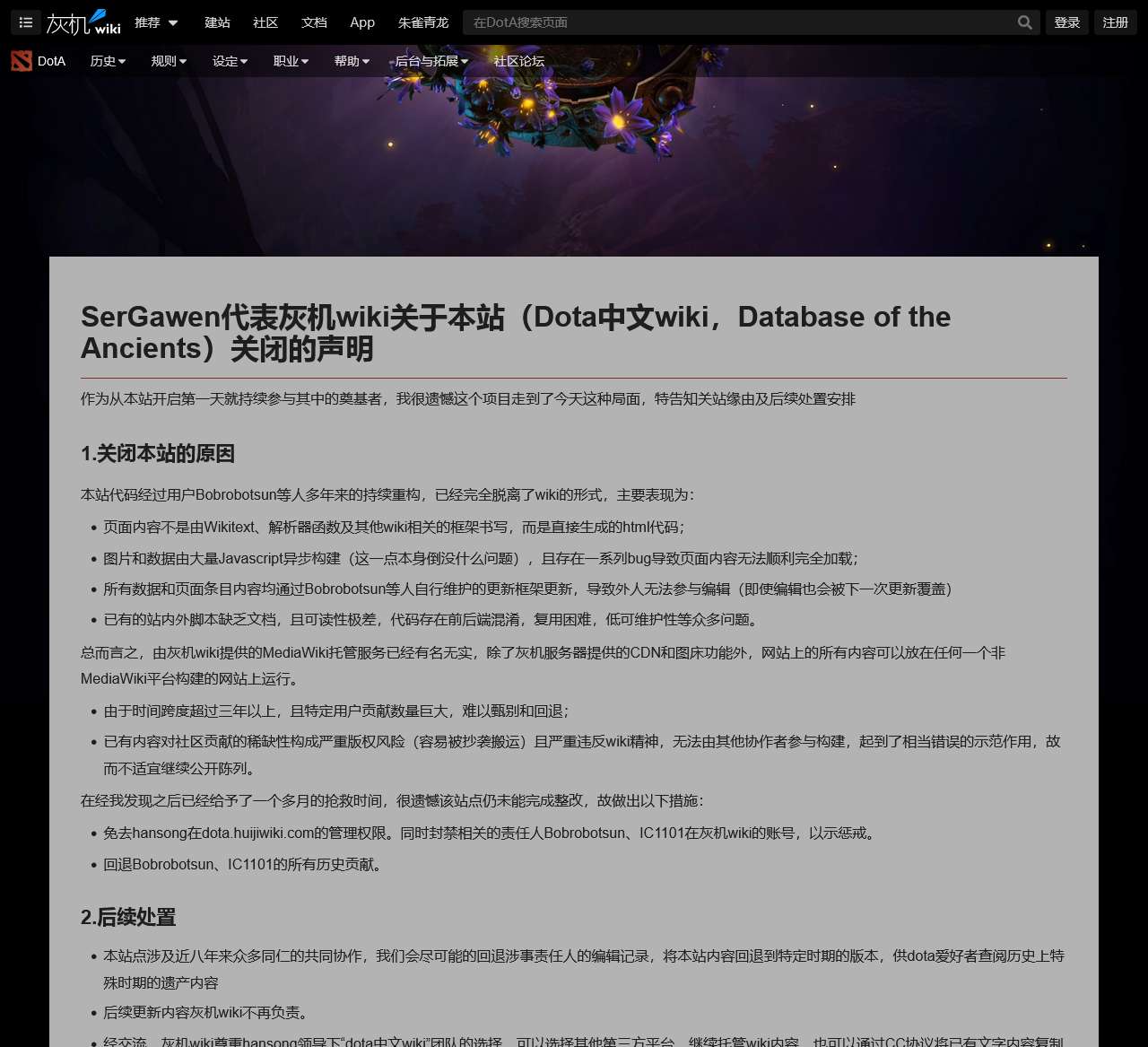
Task: Open the sidebar list menu icon
Action: tap(26, 22)
